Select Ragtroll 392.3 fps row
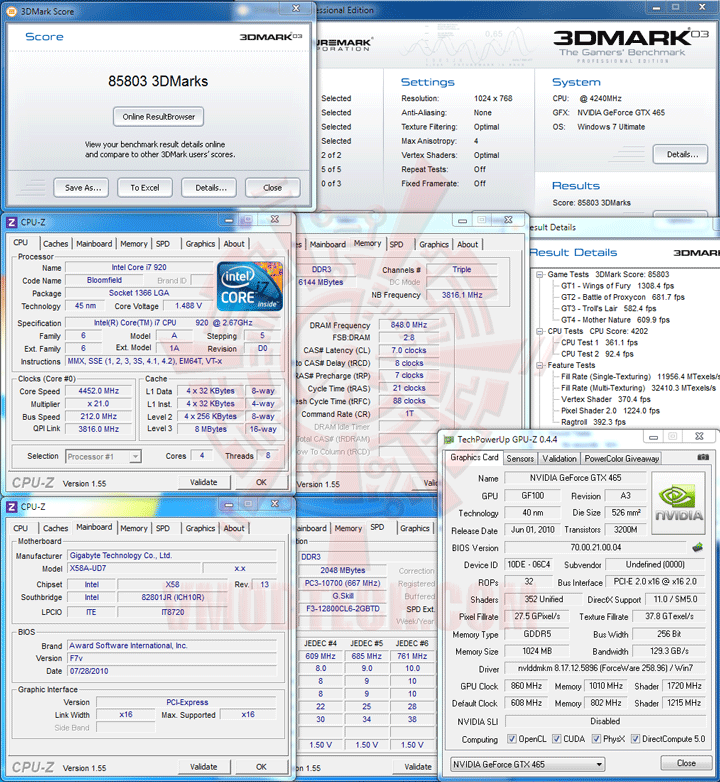720x782 pixels. pos(593,422)
